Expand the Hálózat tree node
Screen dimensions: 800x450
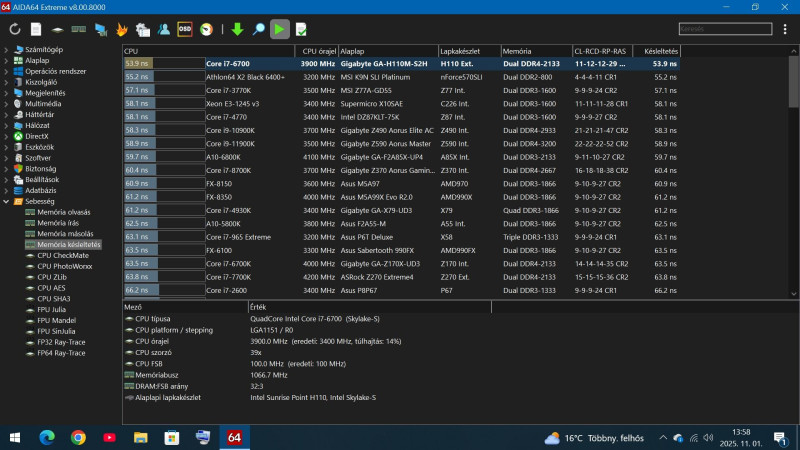(x=6, y=126)
